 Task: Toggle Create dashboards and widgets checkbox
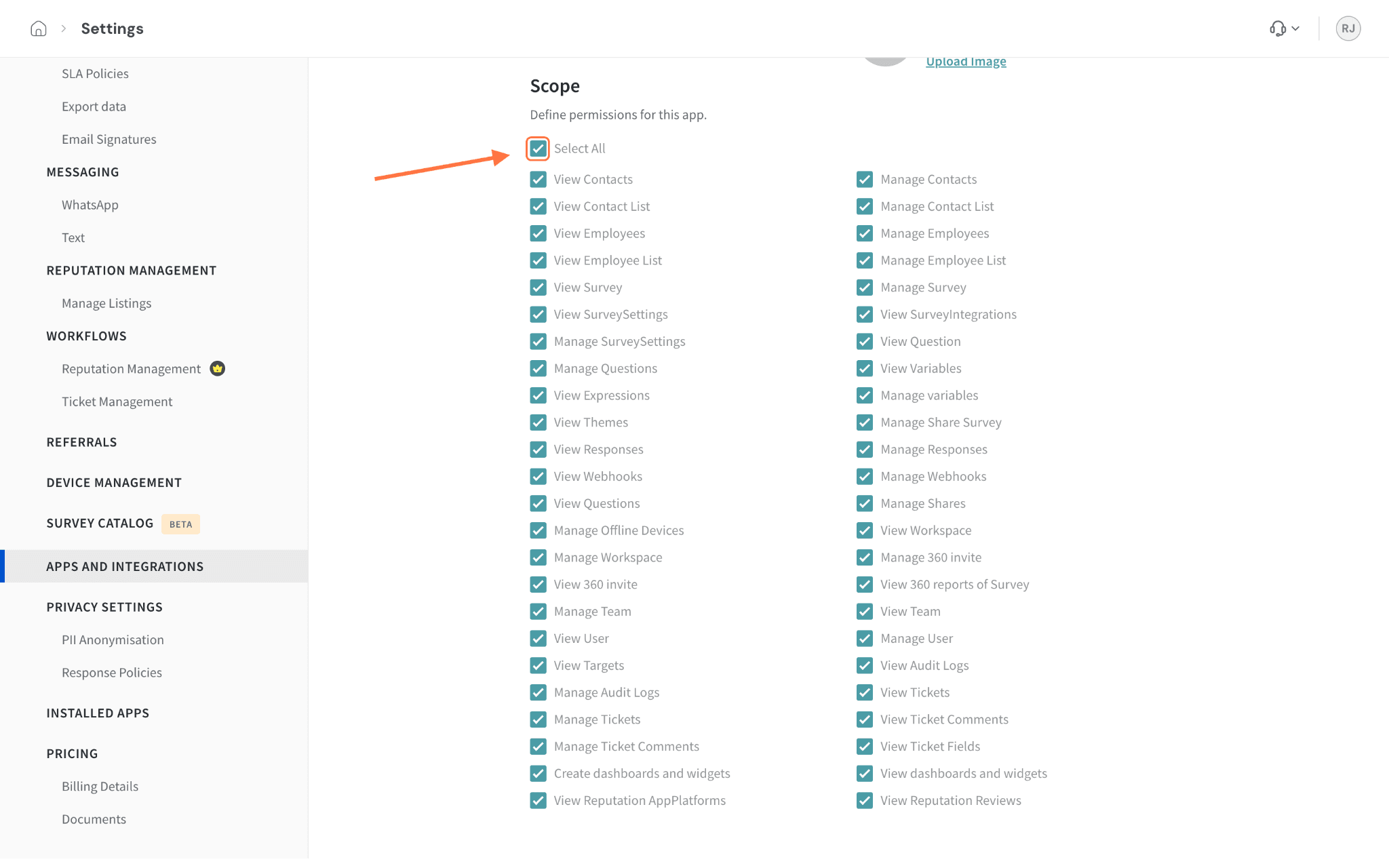[538, 774]
